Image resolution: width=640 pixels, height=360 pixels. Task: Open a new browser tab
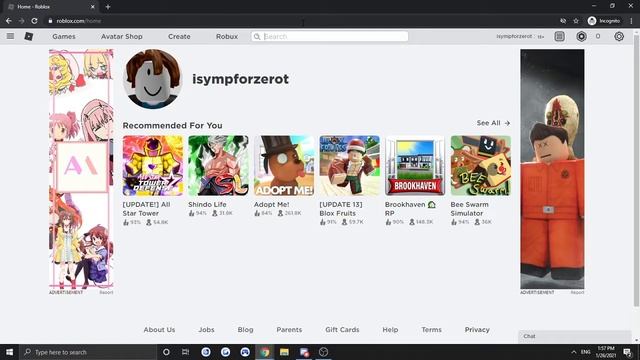(108, 7)
